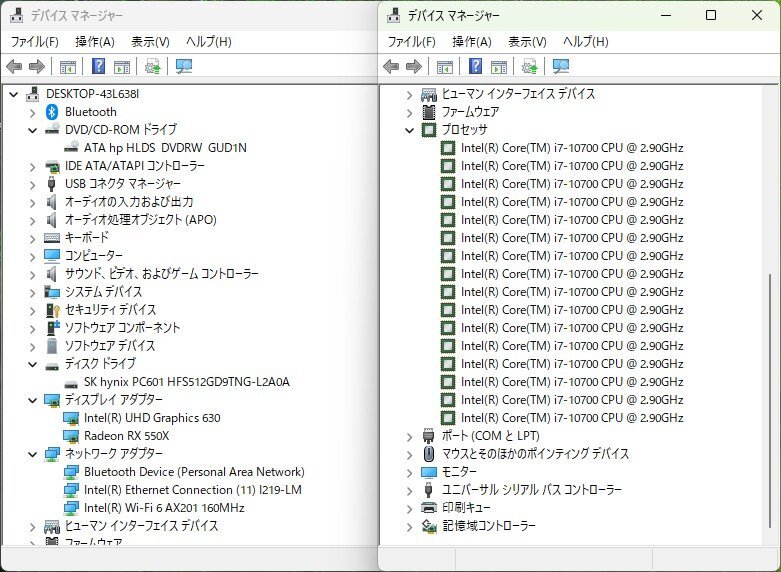This screenshot has height=572, width=781.
Task: Click Back arrow in left Device Manager toolbar
Action: 14,66
